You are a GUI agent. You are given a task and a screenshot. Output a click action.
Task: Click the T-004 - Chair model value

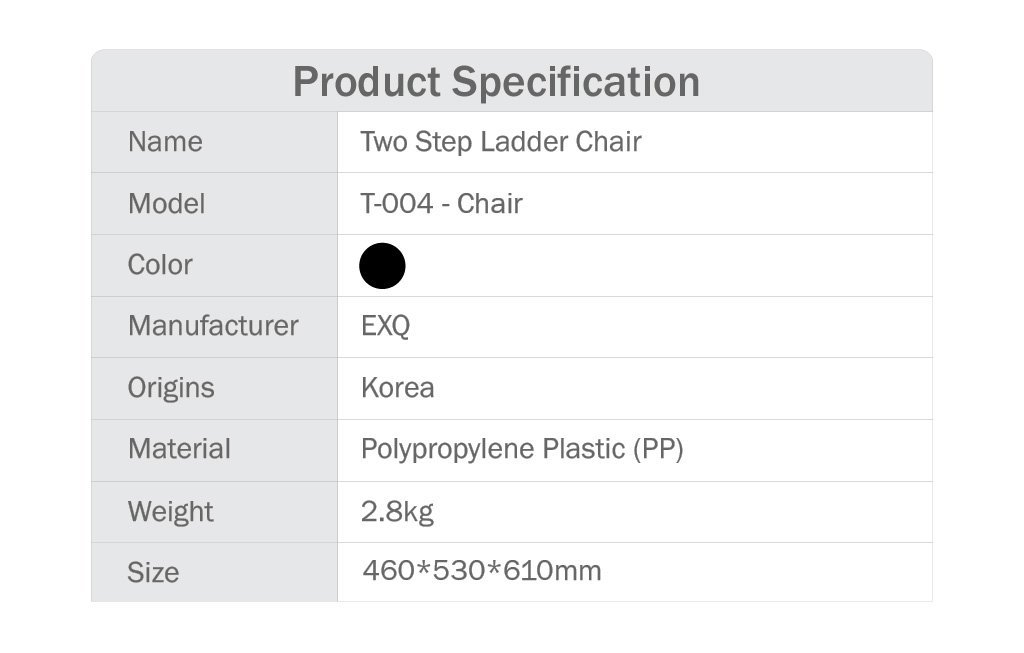441,204
